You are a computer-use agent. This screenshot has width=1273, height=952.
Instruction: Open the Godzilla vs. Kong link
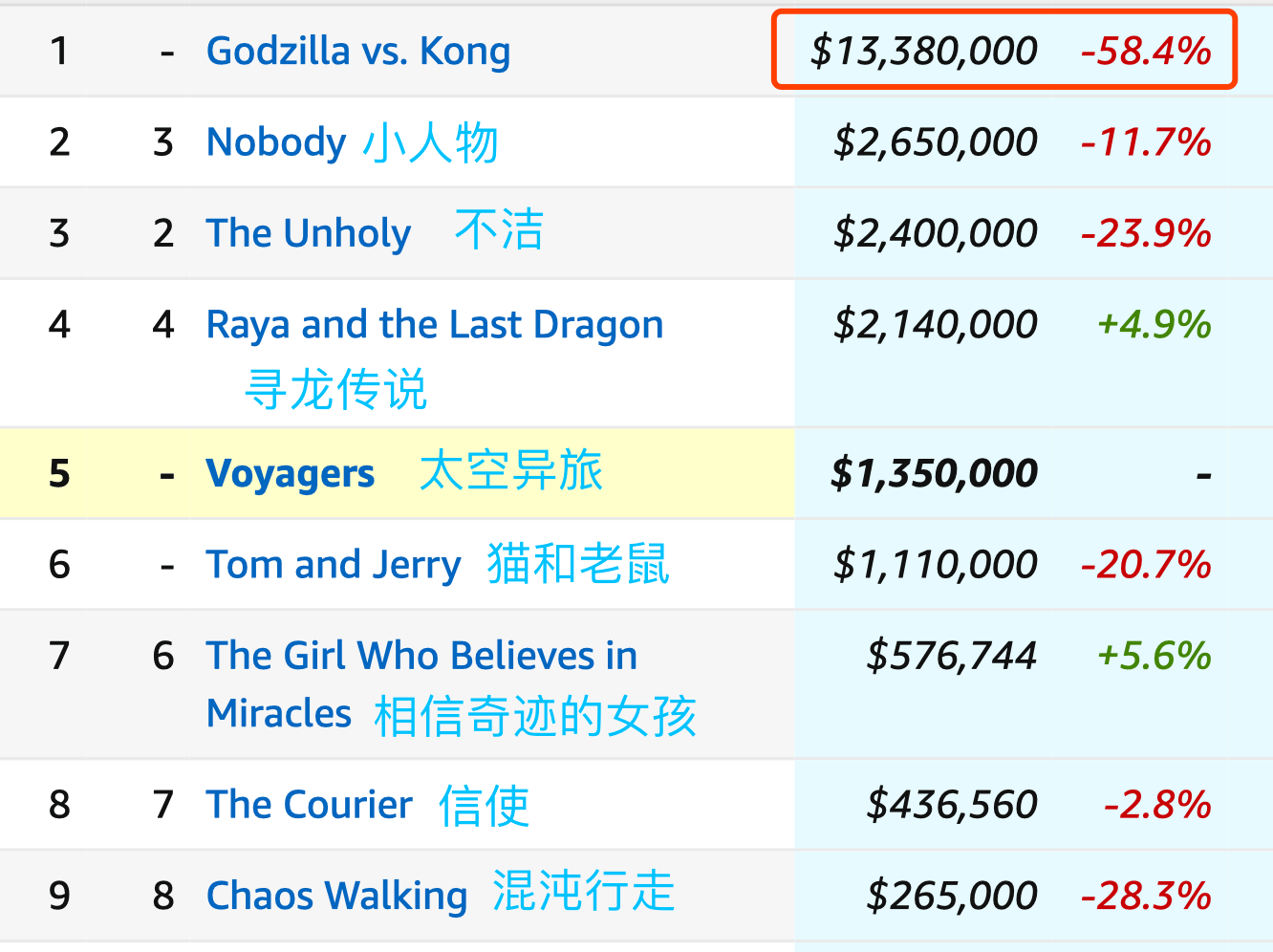(358, 52)
